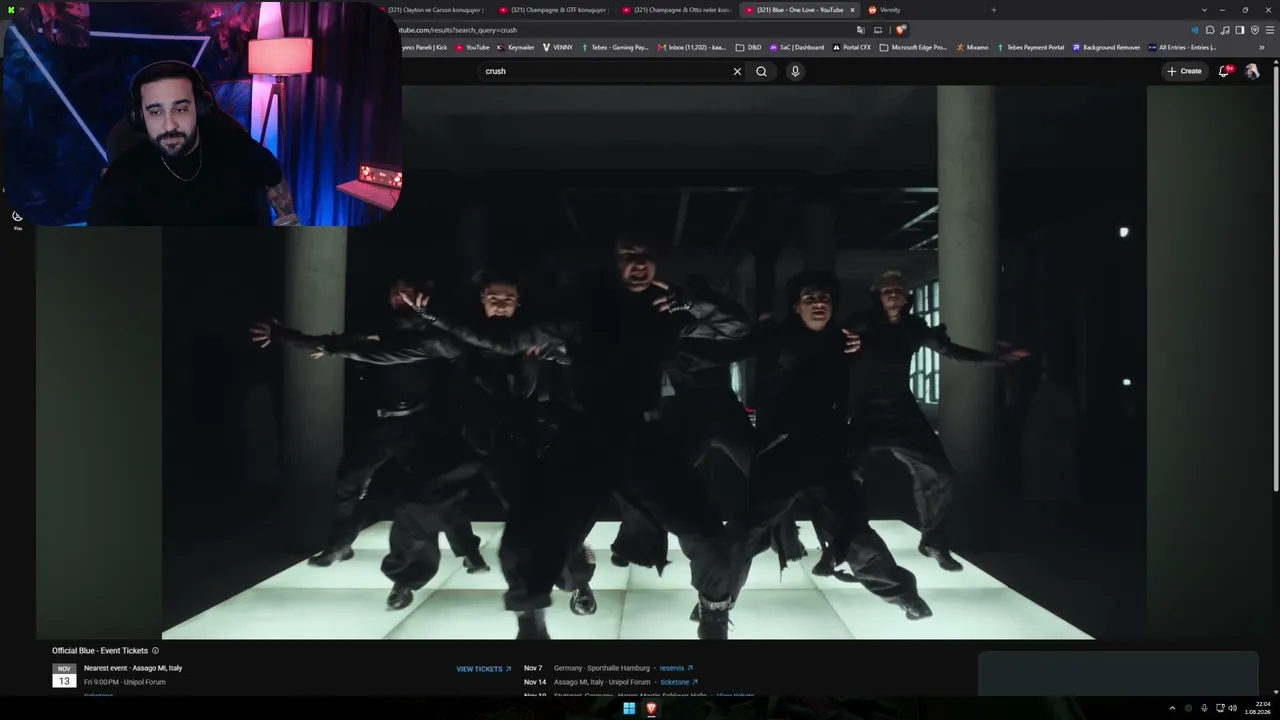Open the YouTube account avatar menu
1280x720 pixels.
(1252, 71)
